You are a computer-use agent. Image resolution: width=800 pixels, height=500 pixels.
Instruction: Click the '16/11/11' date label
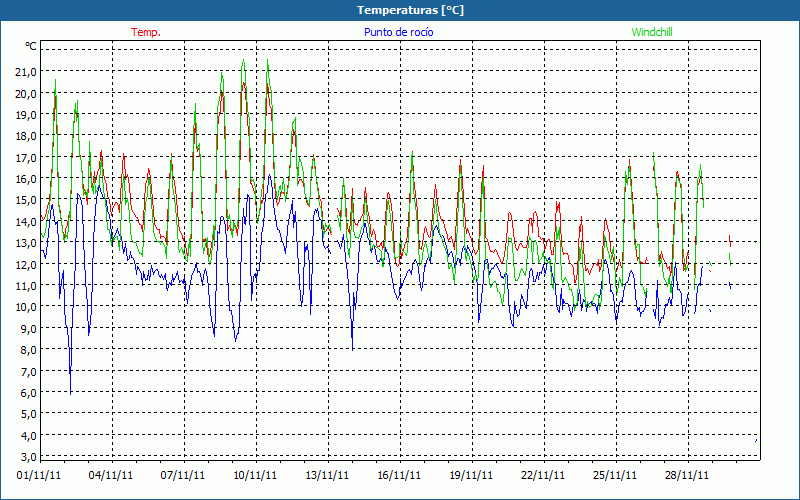point(399,475)
